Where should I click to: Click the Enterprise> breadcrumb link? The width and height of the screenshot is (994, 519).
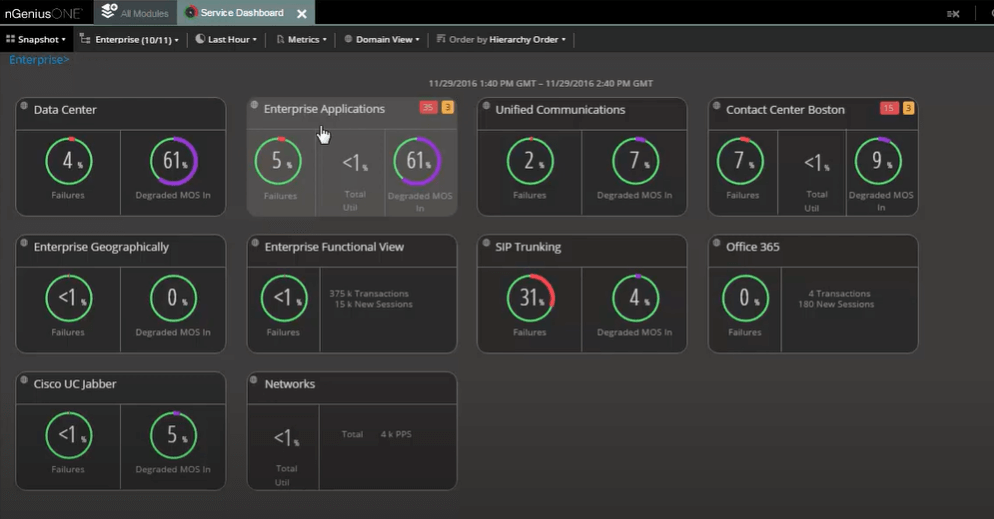click(x=39, y=60)
